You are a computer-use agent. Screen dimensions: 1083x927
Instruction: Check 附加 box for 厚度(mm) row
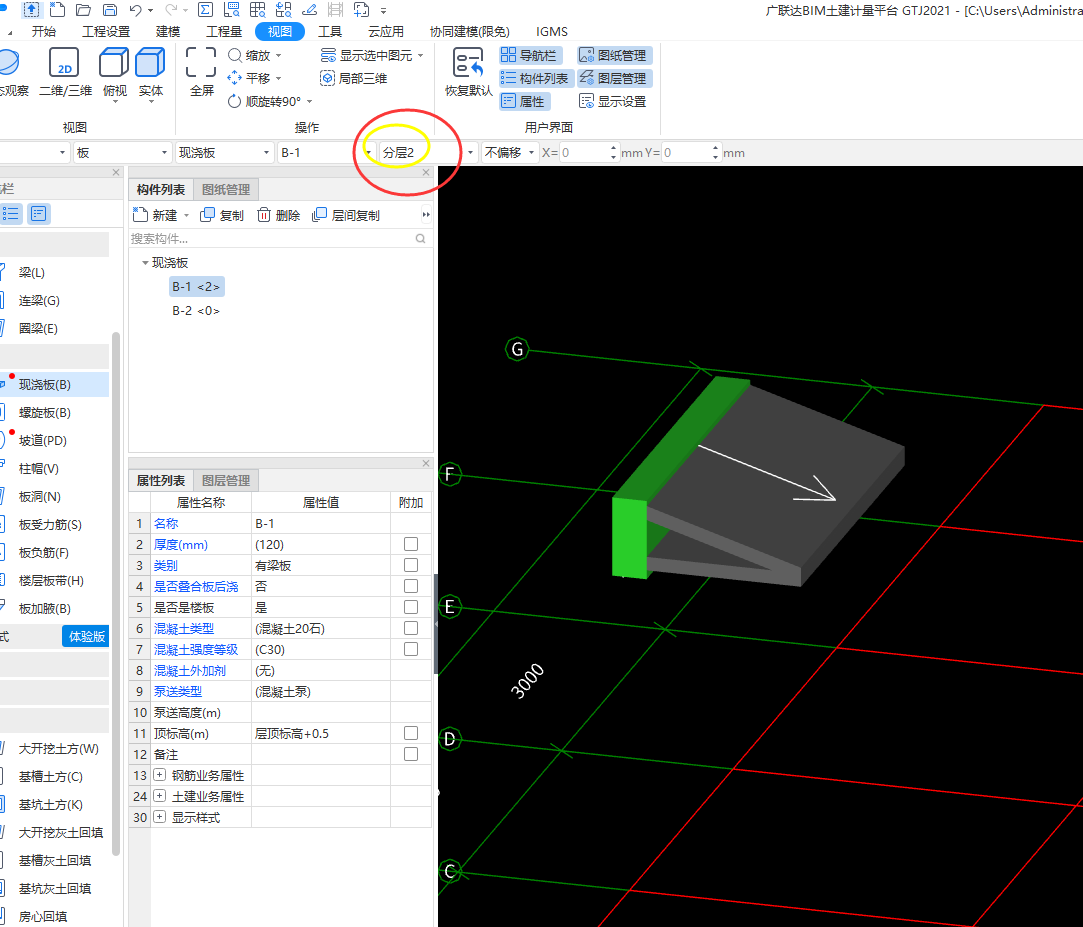tap(411, 544)
